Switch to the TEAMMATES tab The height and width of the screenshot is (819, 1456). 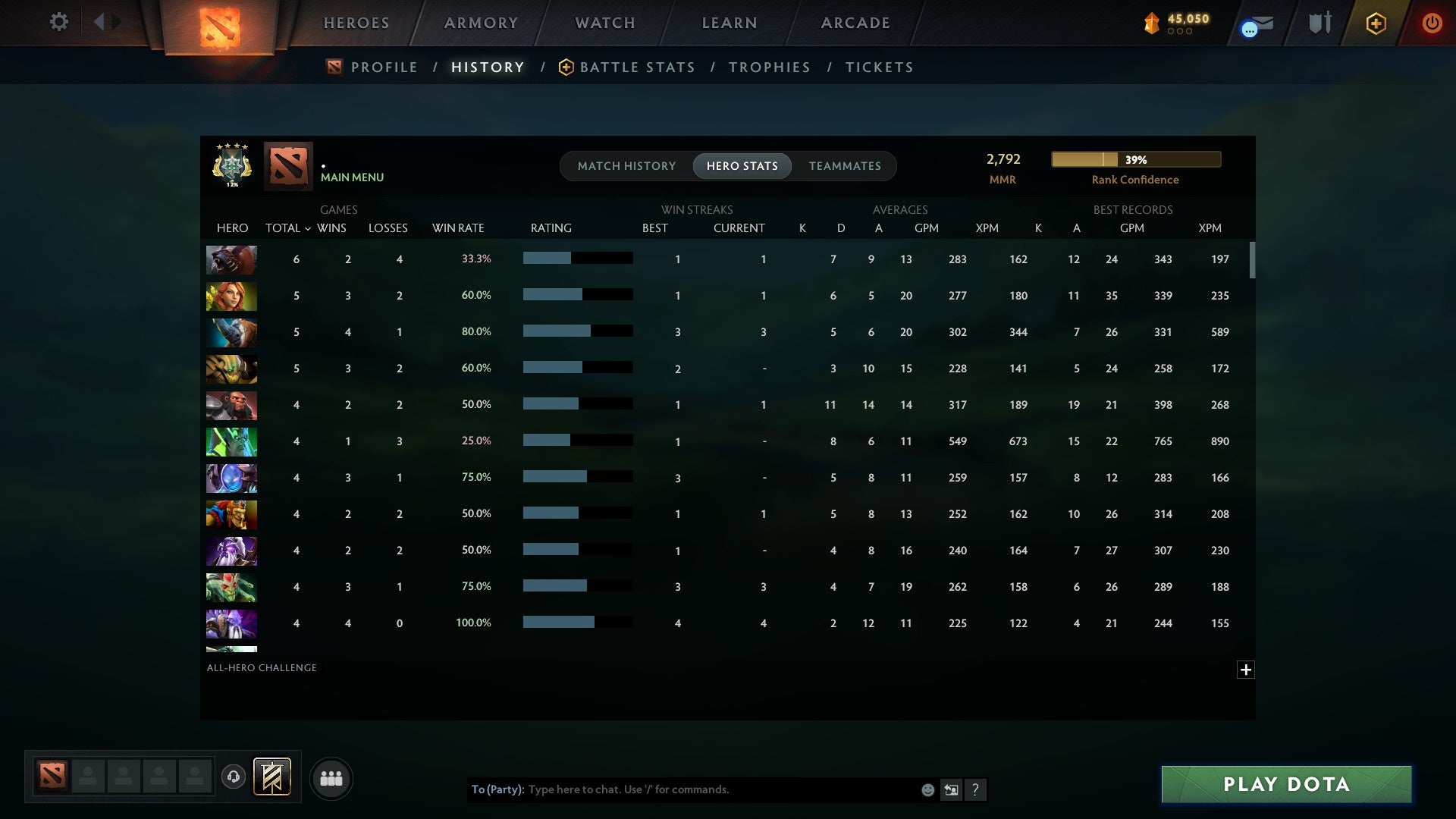pyautogui.click(x=845, y=166)
